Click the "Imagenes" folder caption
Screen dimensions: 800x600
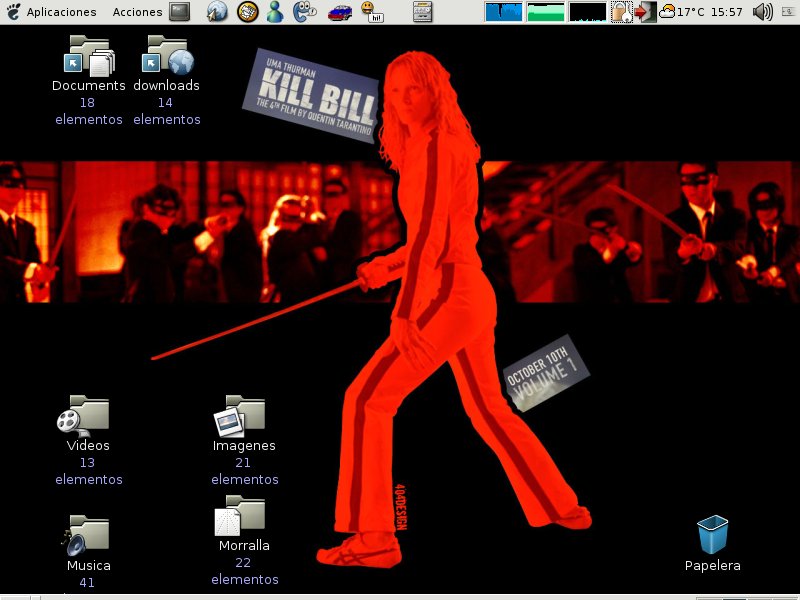tap(244, 445)
